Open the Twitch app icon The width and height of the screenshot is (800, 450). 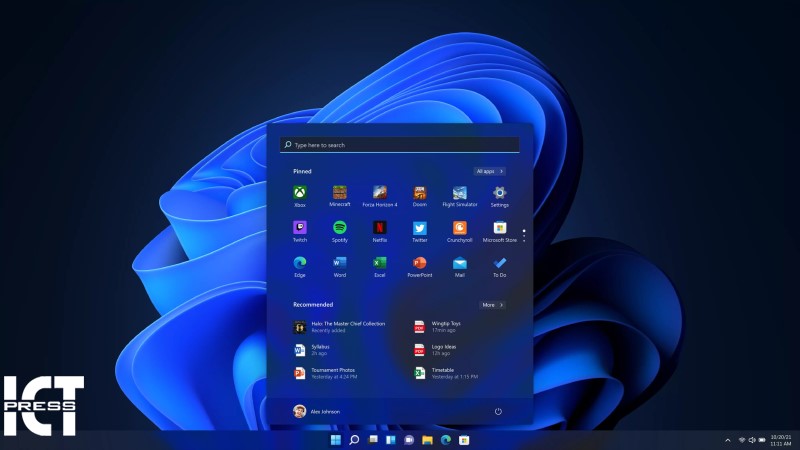point(299,228)
